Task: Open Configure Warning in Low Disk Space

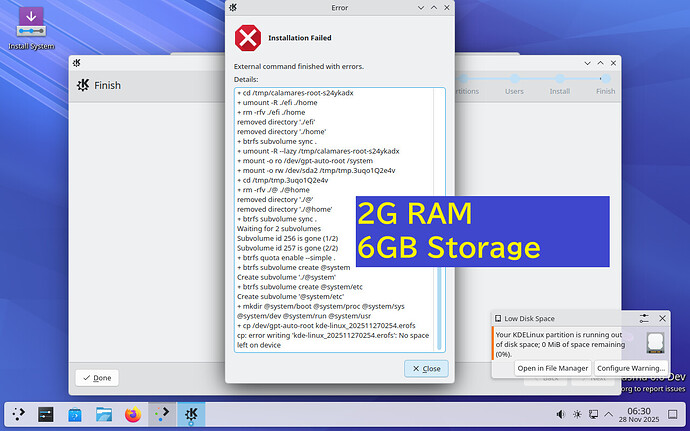Action: [631, 368]
